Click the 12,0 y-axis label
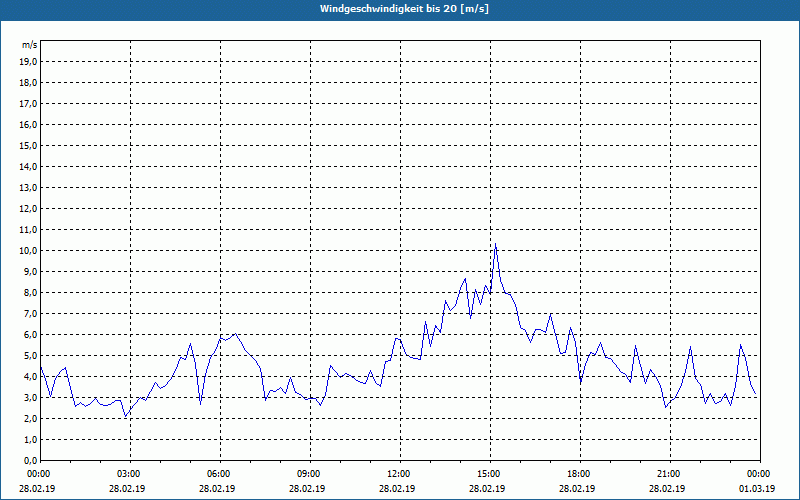The width and height of the screenshot is (800, 500). point(28,209)
